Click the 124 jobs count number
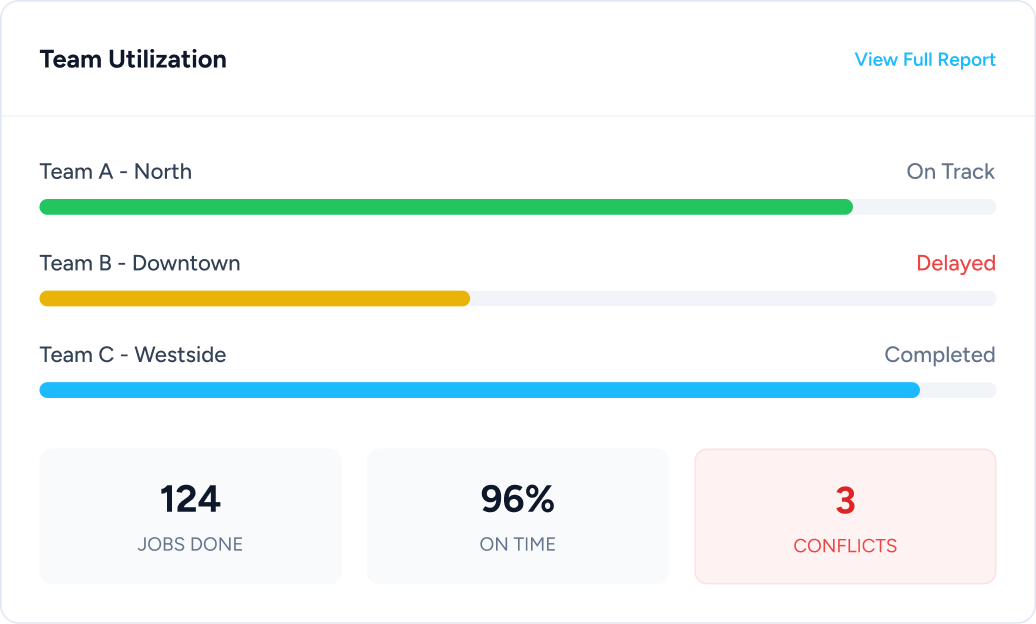This screenshot has width=1036, height=624. (190, 500)
